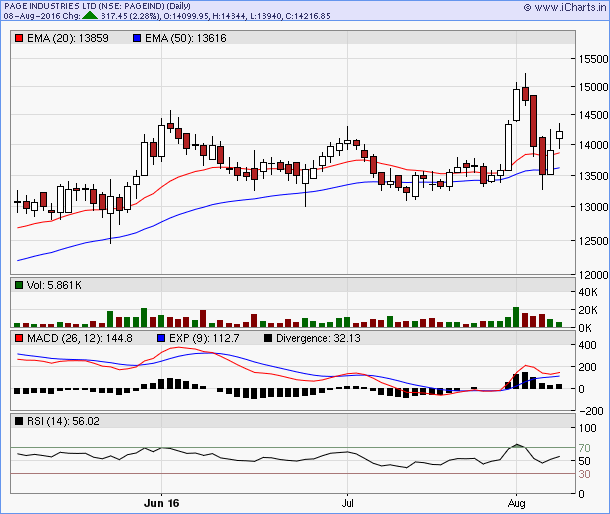This screenshot has width=610, height=514.
Task: Click the Jul date axis label
Action: [347, 503]
